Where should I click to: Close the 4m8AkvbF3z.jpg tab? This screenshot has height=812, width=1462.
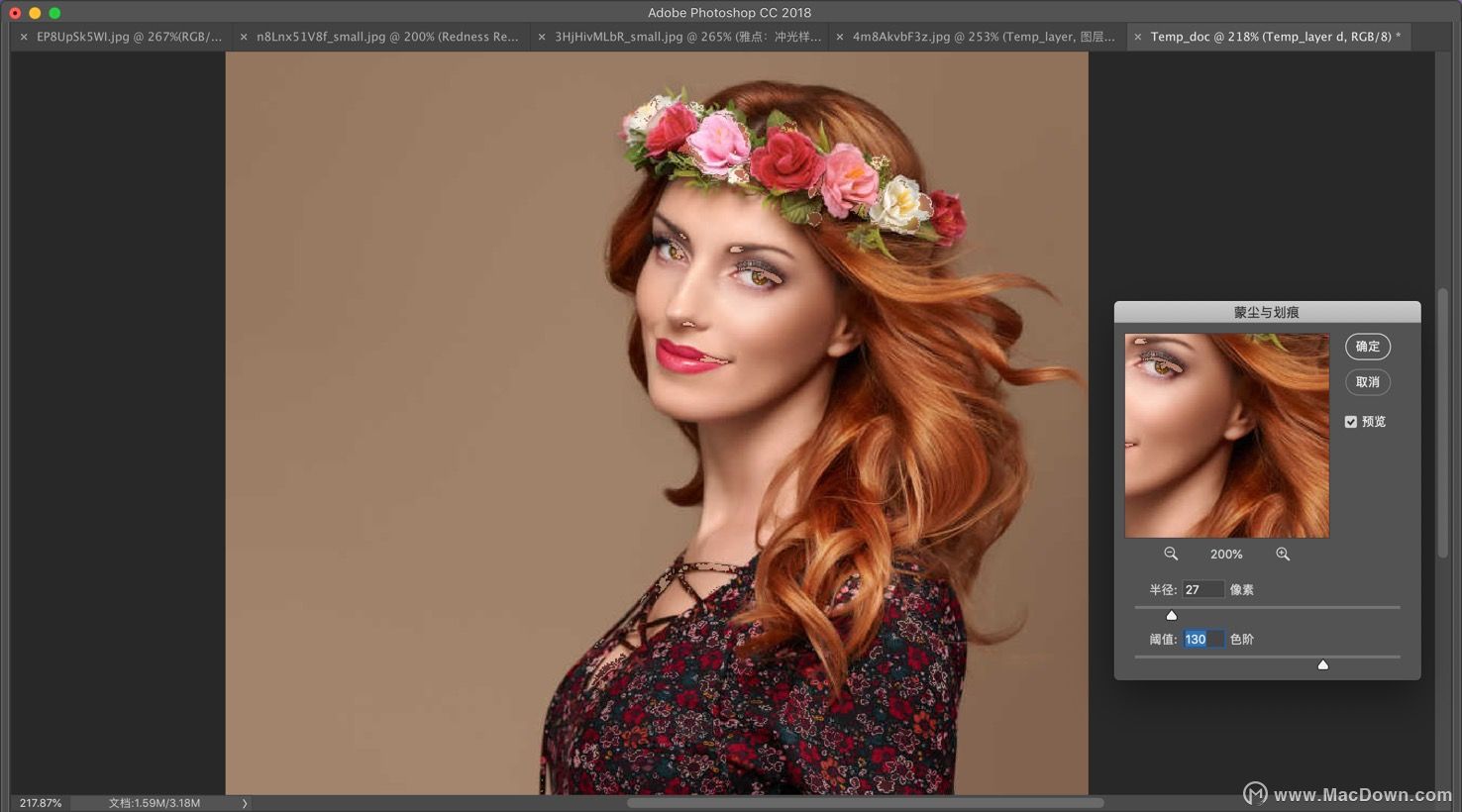tap(840, 37)
